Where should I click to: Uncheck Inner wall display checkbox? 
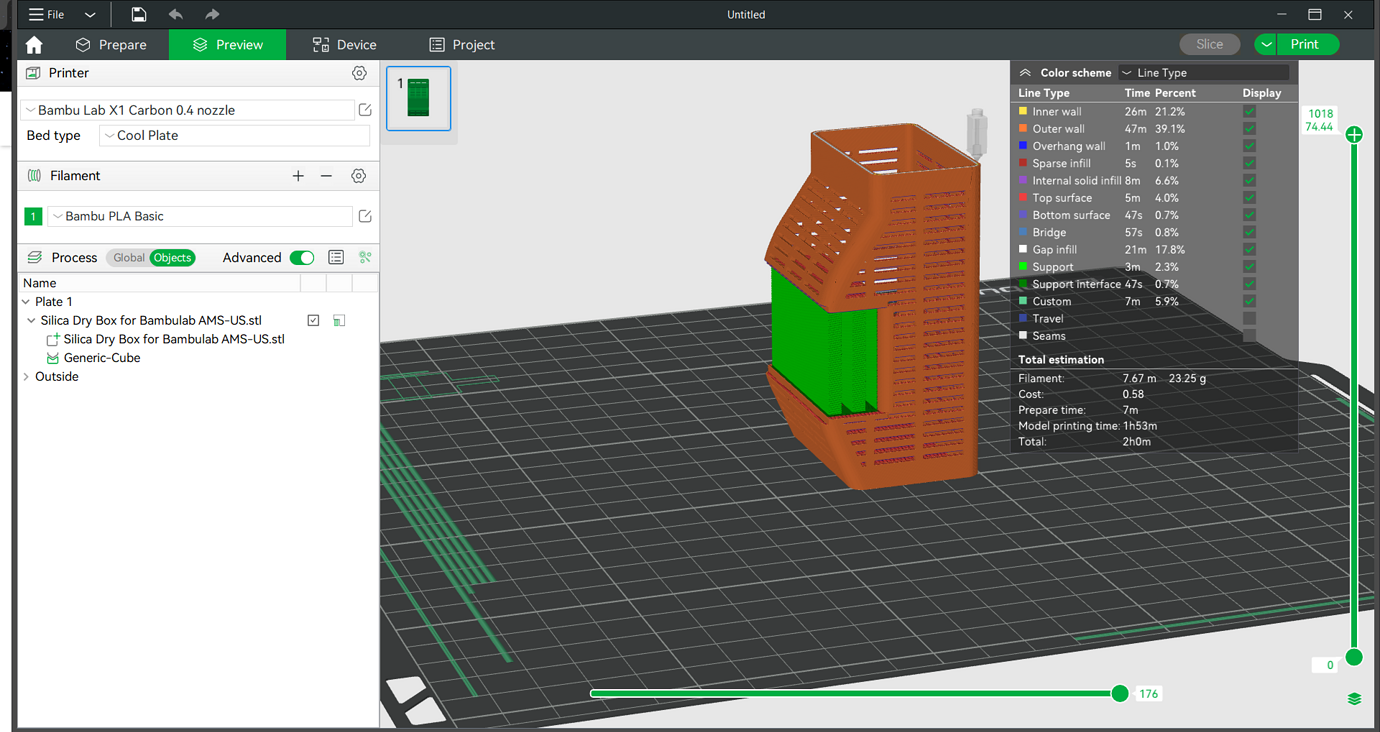pos(1249,111)
